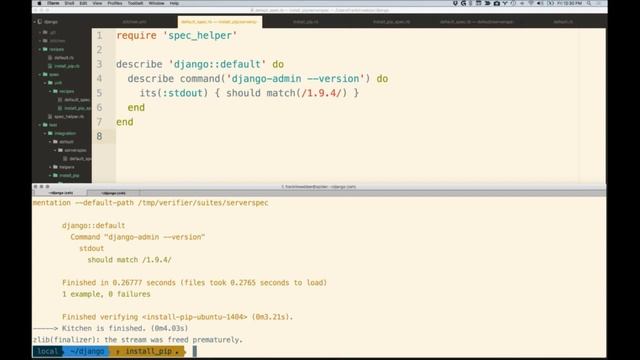This screenshot has height=360, width=640.
Task: Collapse the unit folder arrow
Action: pyautogui.click(x=45, y=83)
